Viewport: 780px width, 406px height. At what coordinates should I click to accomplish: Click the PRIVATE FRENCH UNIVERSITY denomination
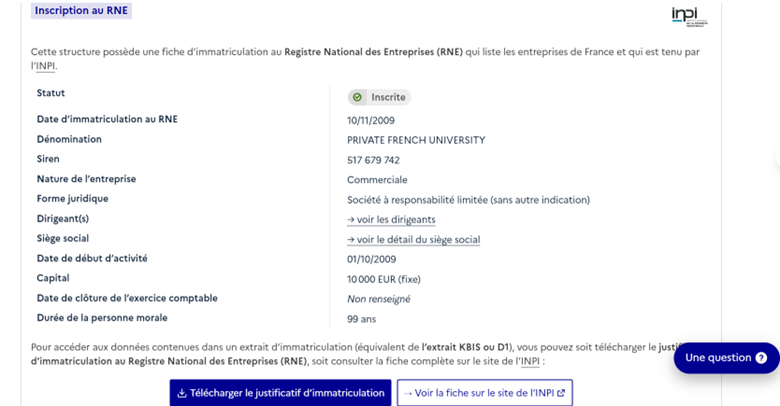(415, 140)
